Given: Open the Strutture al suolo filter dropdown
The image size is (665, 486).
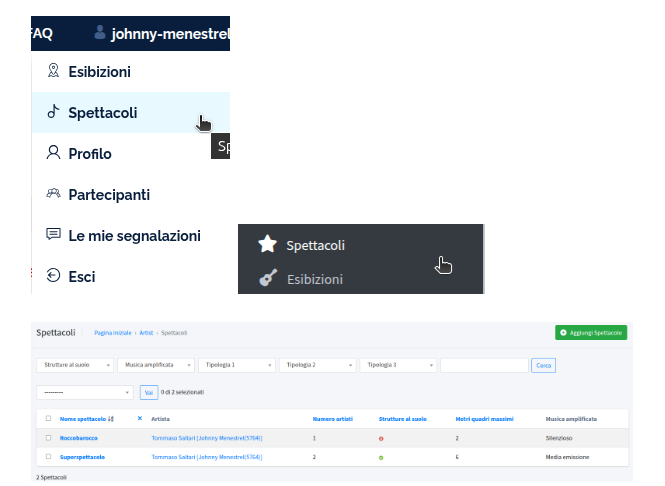Looking at the screenshot, I should (x=75, y=365).
